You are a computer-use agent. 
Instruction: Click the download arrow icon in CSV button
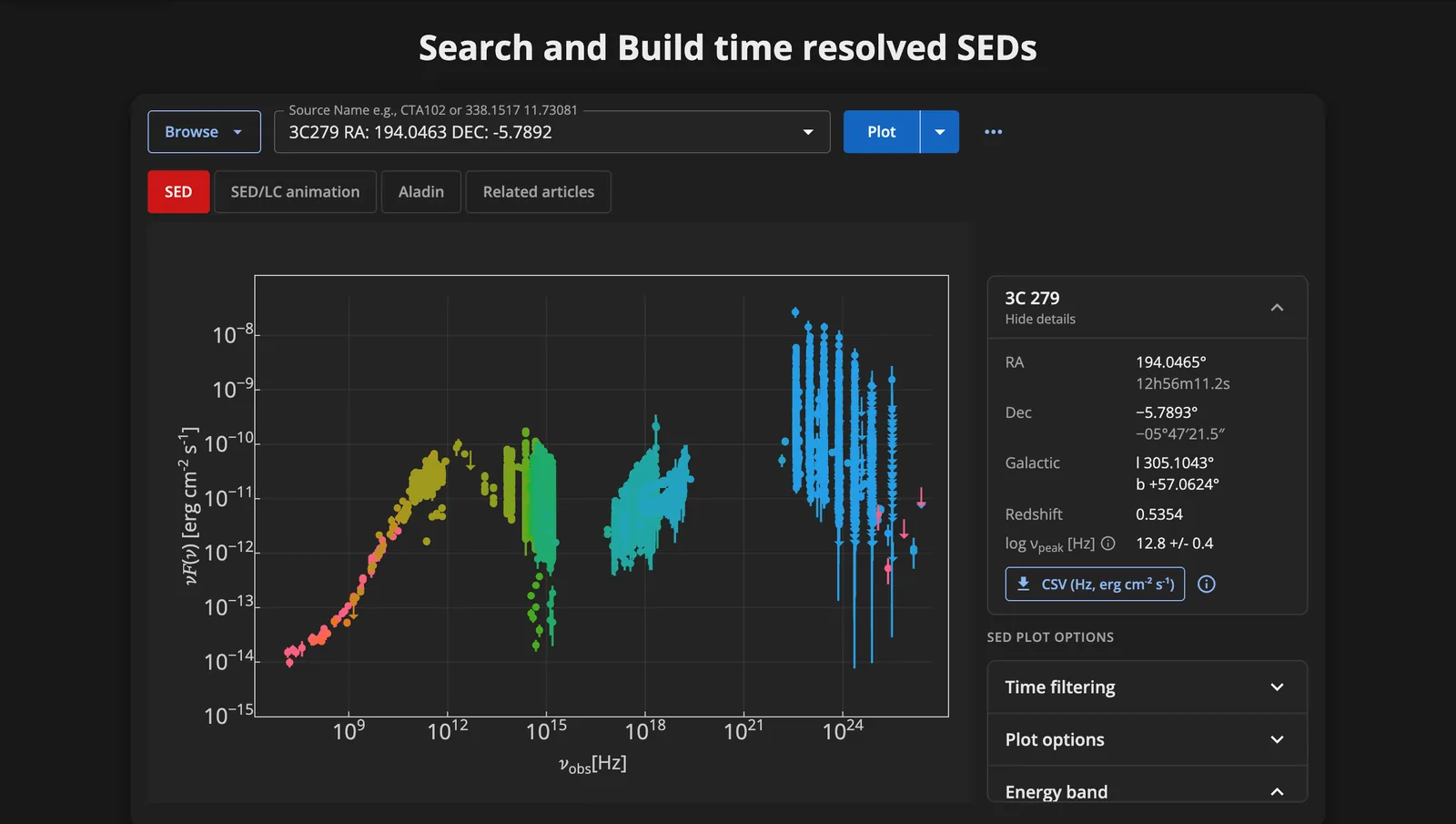tap(1023, 584)
